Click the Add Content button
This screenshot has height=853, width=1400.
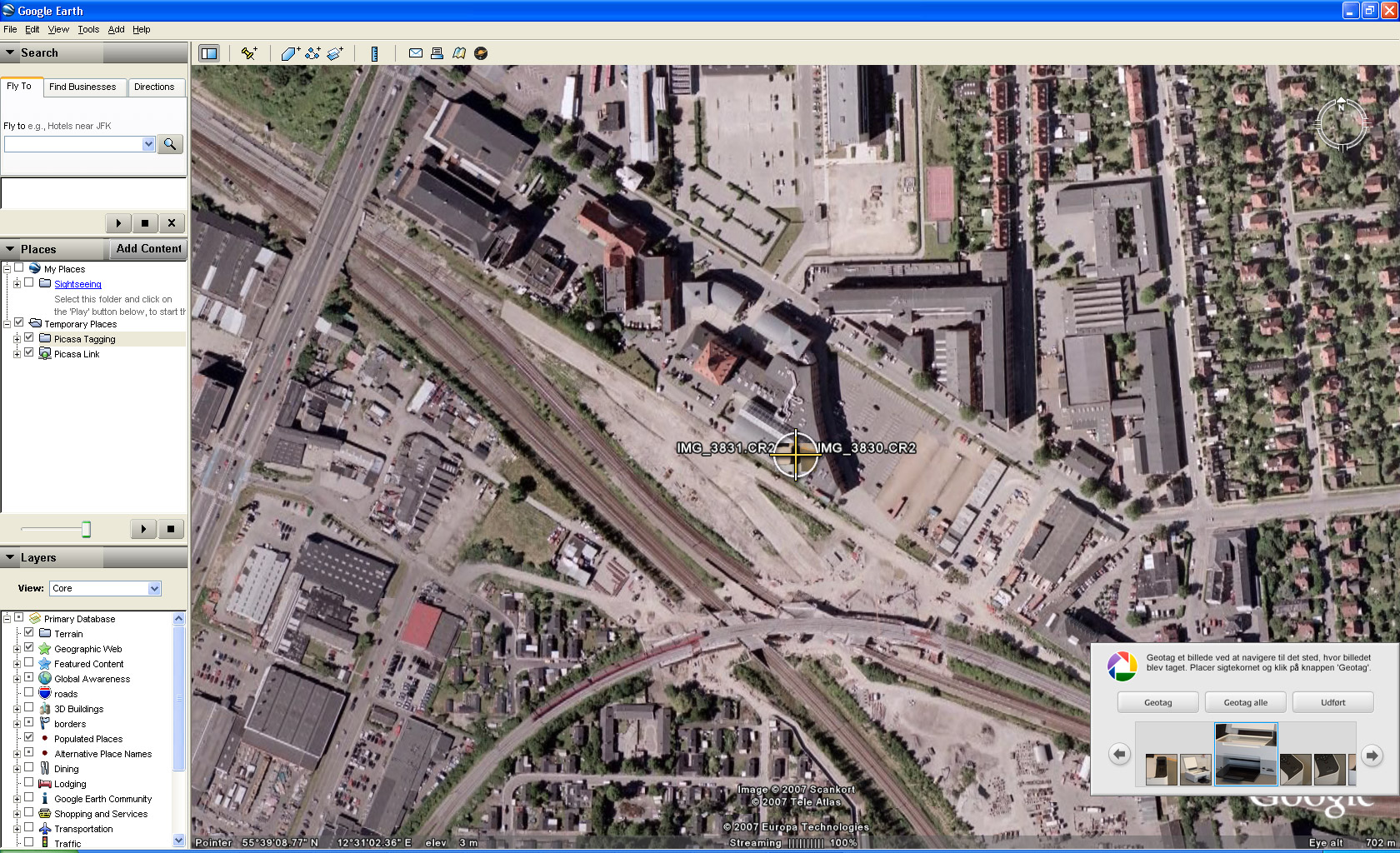(148, 249)
